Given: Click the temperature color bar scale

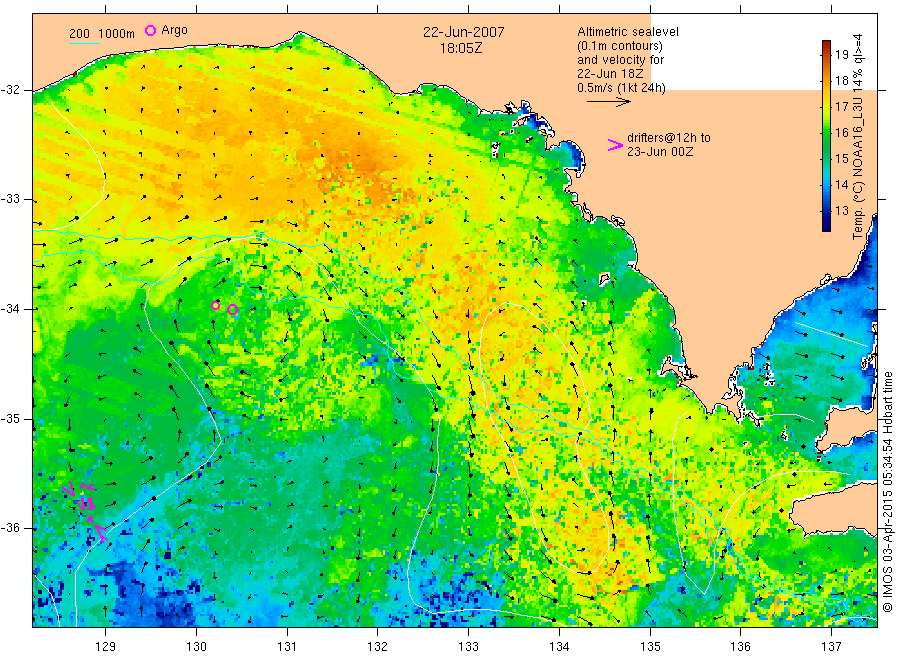Looking at the screenshot, I should (826, 136).
